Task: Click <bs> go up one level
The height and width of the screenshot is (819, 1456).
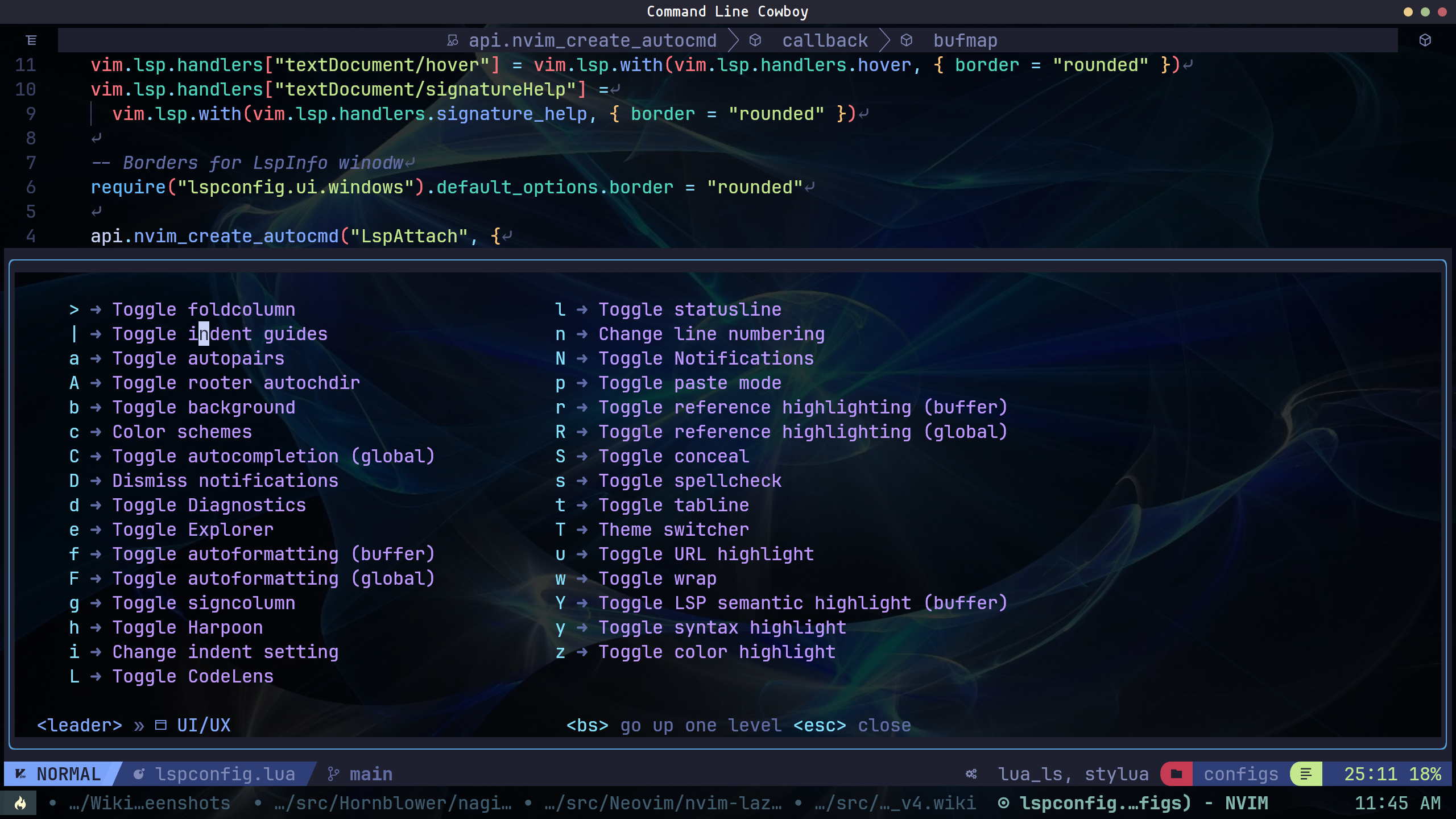Action: 673,725
